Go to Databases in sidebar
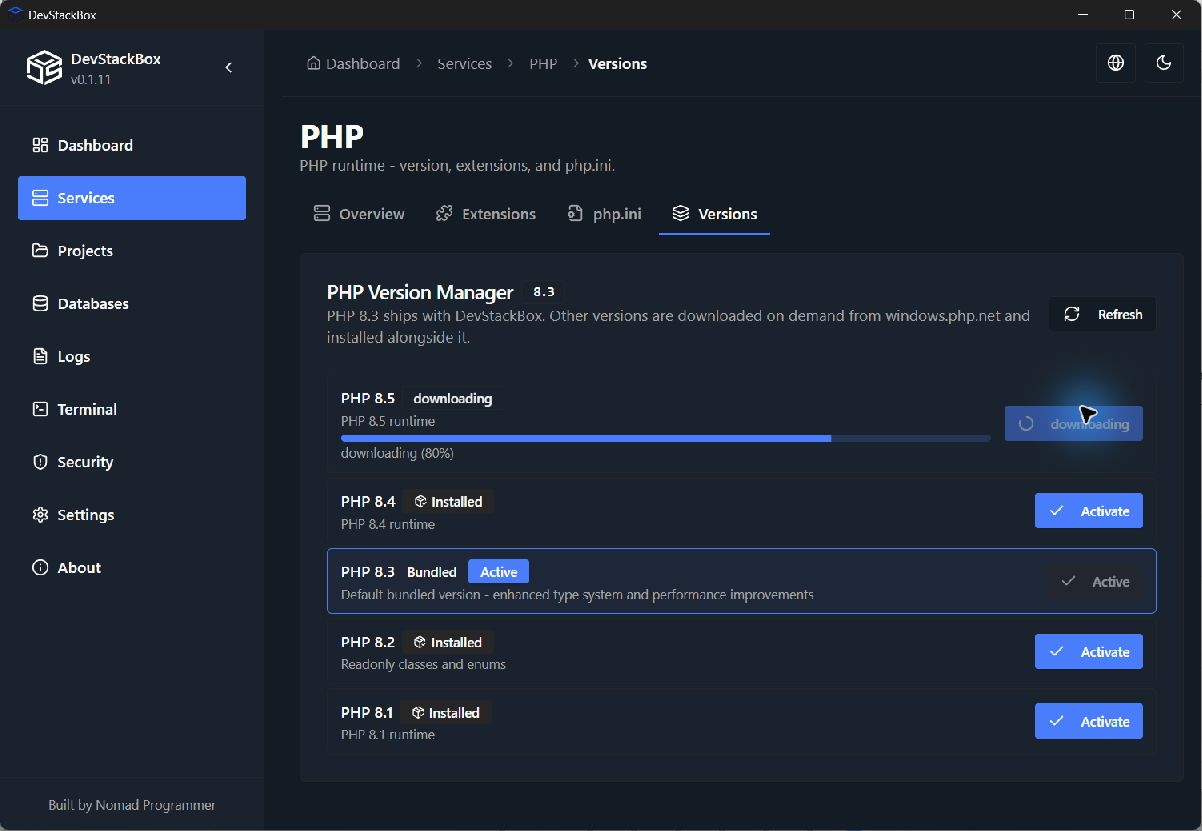Image resolution: width=1202 pixels, height=831 pixels. pyautogui.click(x=132, y=303)
